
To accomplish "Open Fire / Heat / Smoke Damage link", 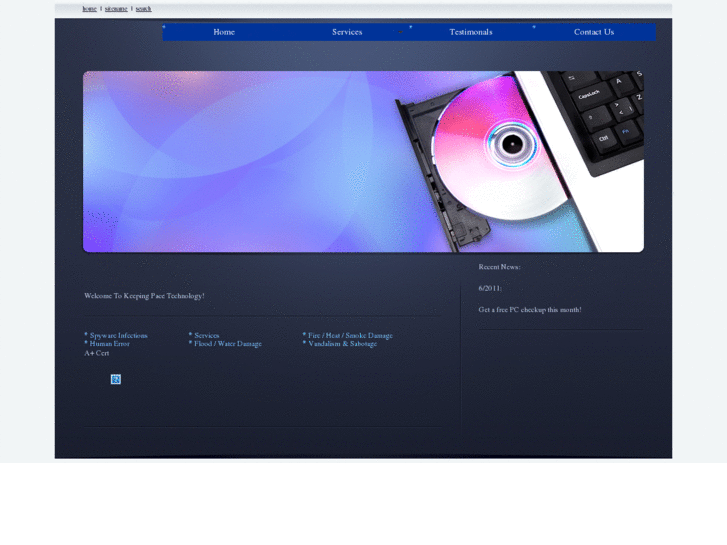I will point(350,335).
